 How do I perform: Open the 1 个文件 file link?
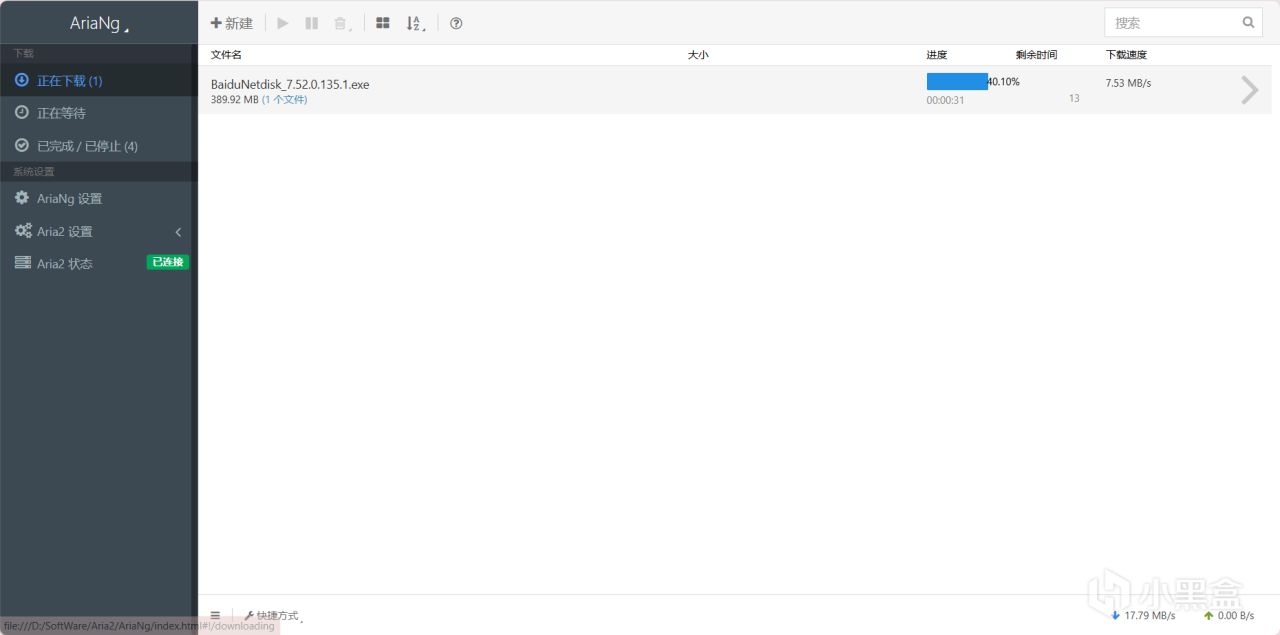[285, 100]
